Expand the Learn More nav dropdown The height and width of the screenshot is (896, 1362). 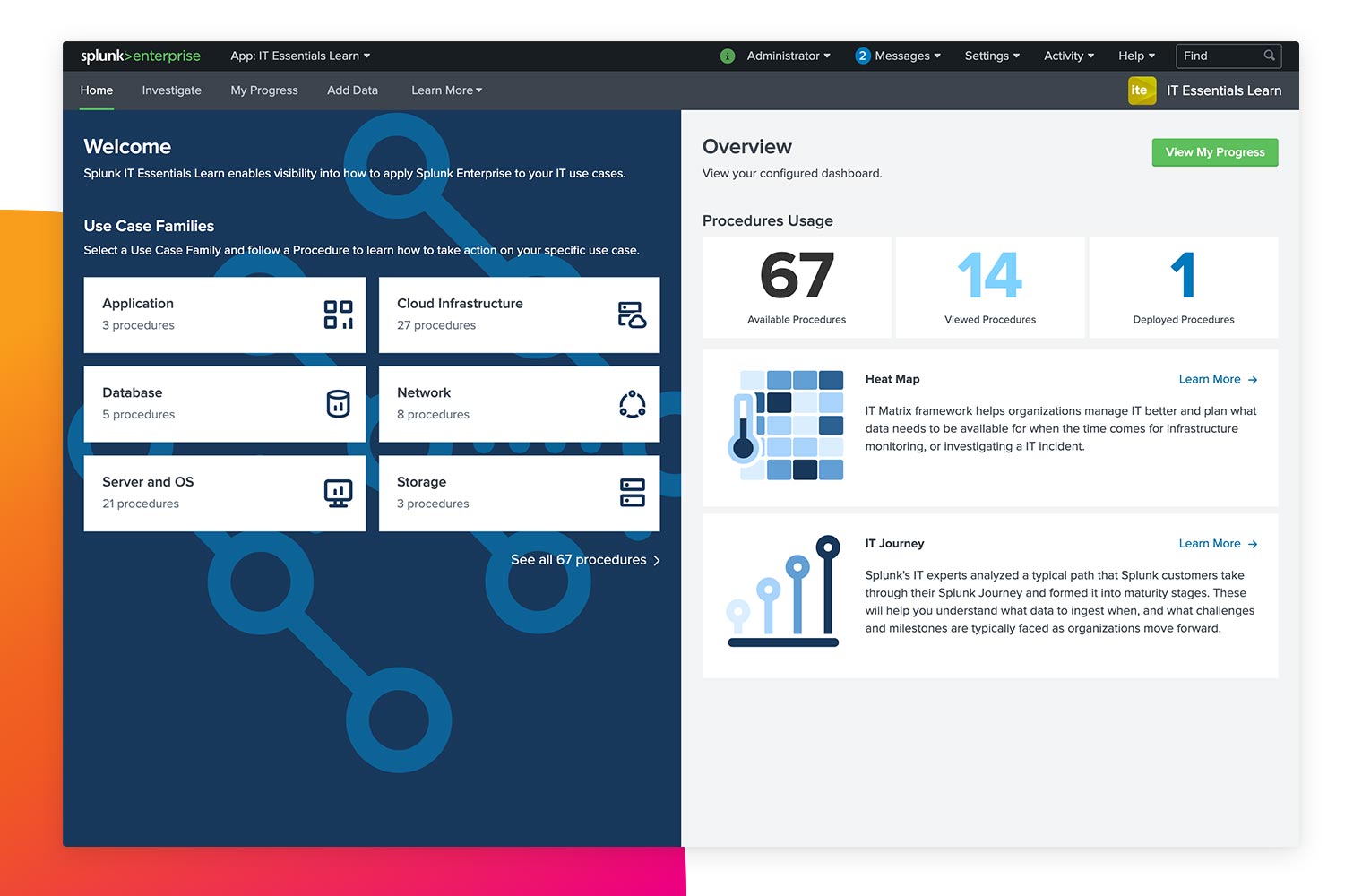point(446,90)
